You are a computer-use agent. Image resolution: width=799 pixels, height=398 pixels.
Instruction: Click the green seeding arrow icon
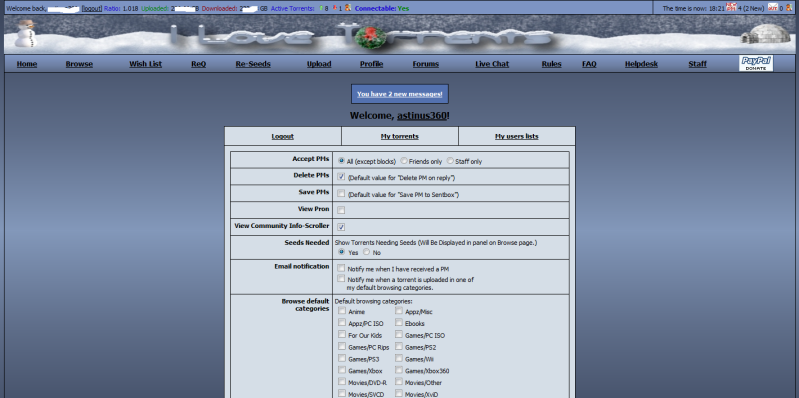tap(321, 8)
